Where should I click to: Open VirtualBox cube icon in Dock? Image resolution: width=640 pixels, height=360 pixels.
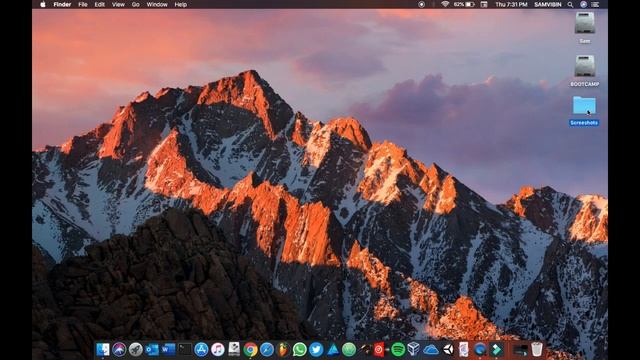click(413, 349)
